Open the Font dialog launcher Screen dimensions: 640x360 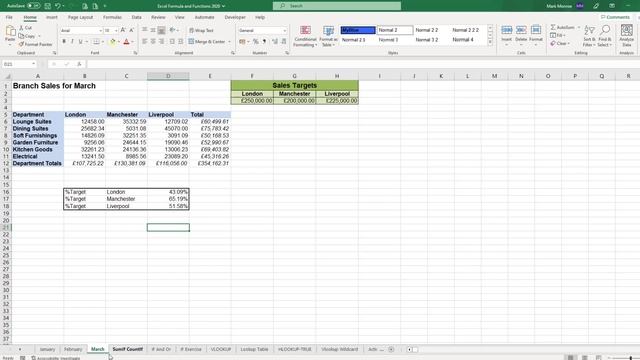[136, 53]
